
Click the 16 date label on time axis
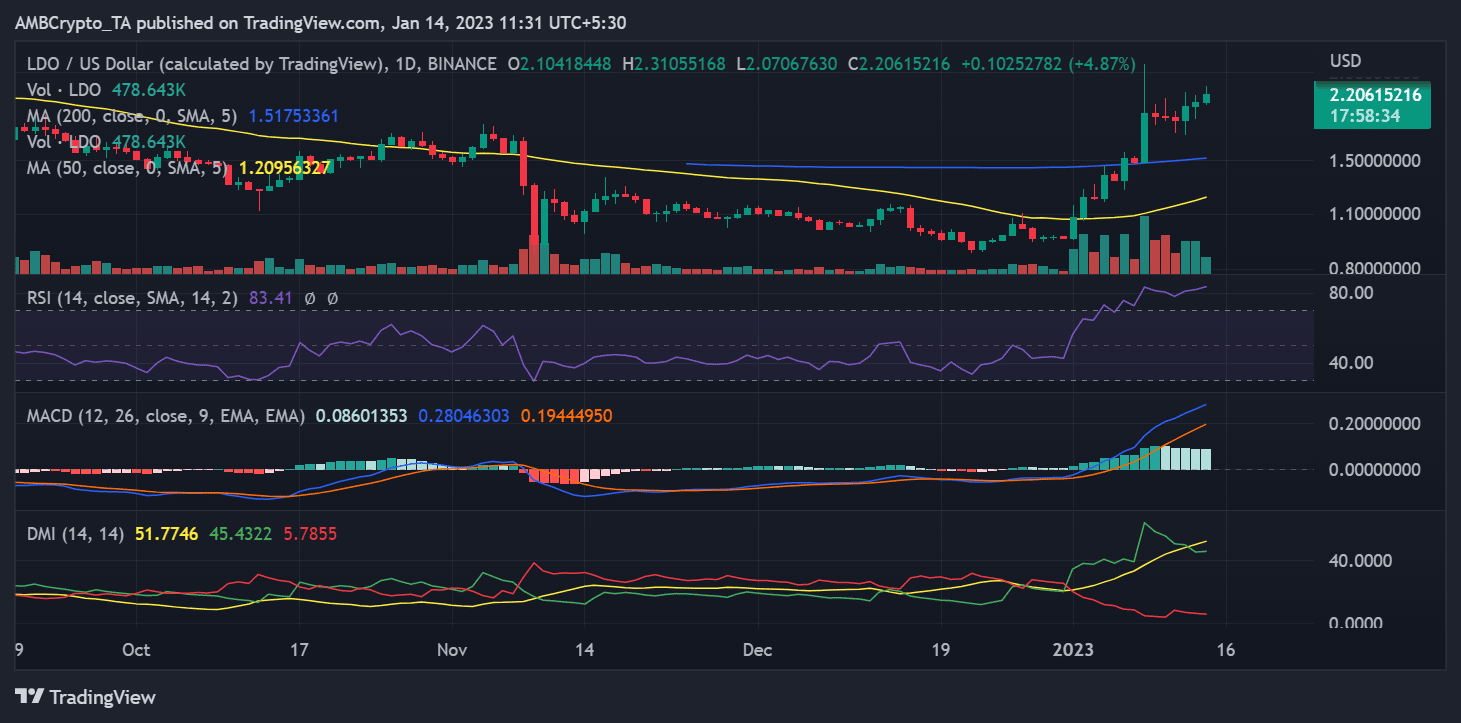point(1225,650)
